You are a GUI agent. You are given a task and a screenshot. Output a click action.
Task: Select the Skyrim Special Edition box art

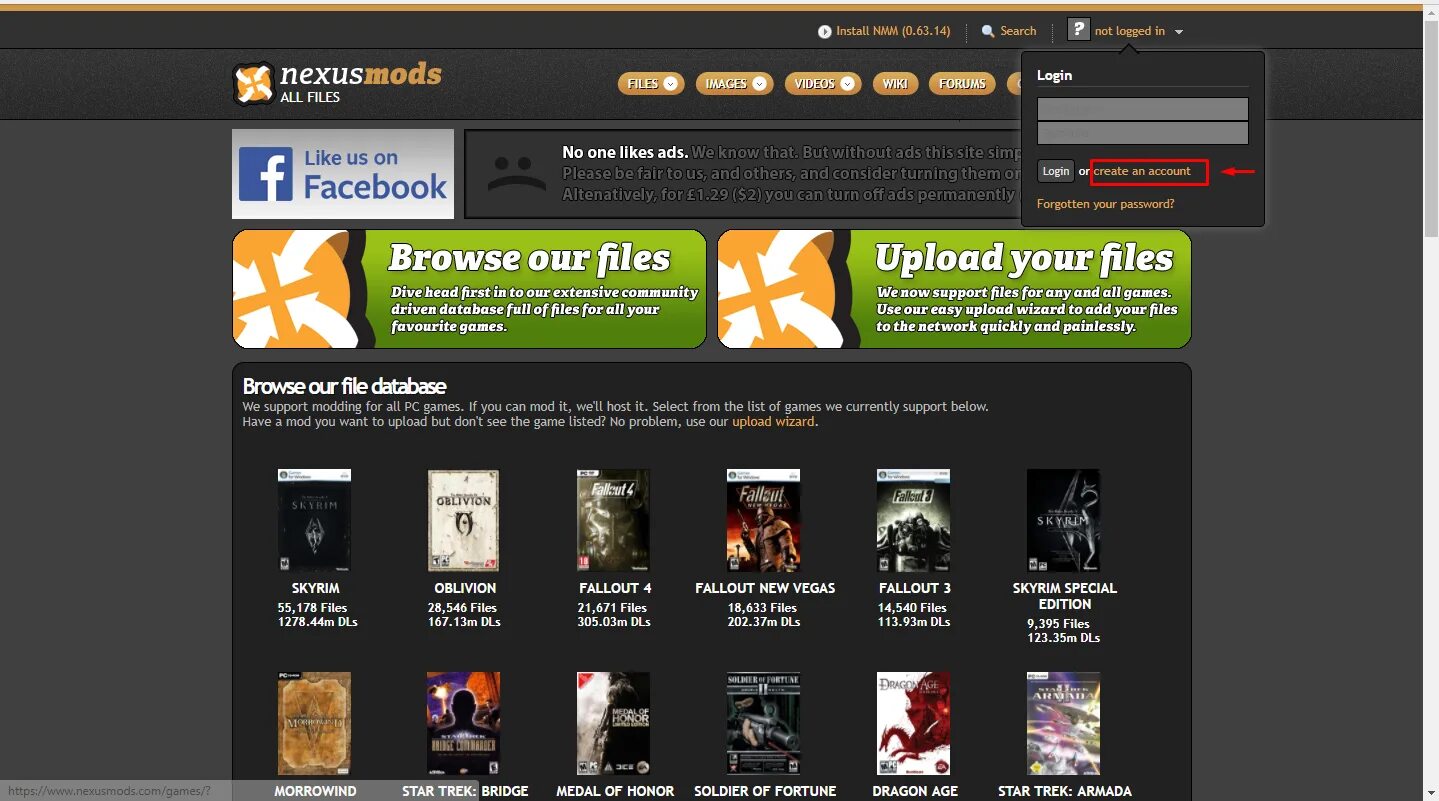[1063, 520]
